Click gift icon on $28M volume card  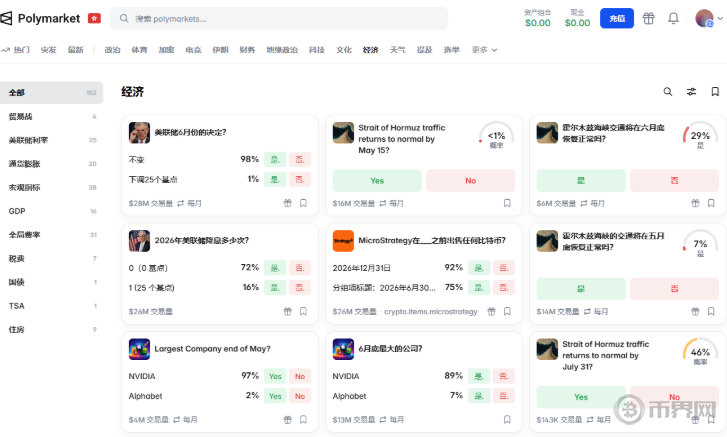point(287,203)
